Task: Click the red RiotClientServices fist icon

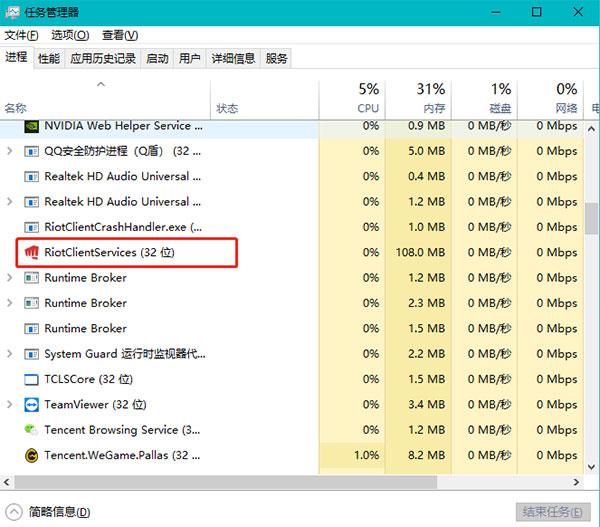Action: [31, 253]
